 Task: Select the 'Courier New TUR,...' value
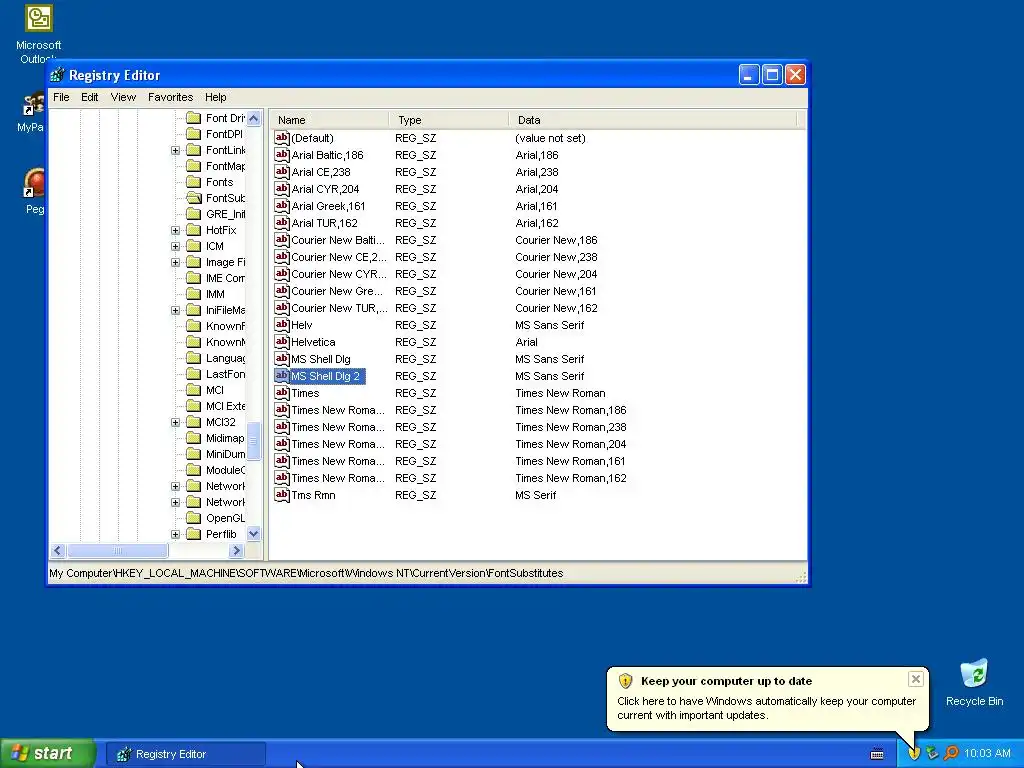click(339, 308)
